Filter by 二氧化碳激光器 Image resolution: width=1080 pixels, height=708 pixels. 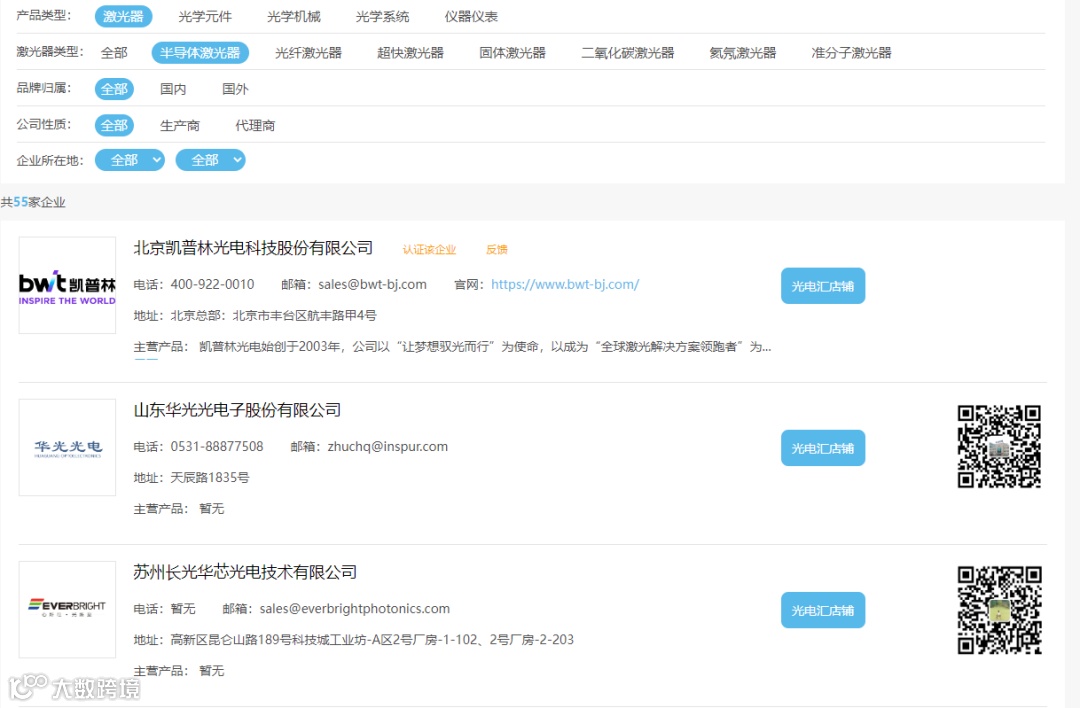627,53
